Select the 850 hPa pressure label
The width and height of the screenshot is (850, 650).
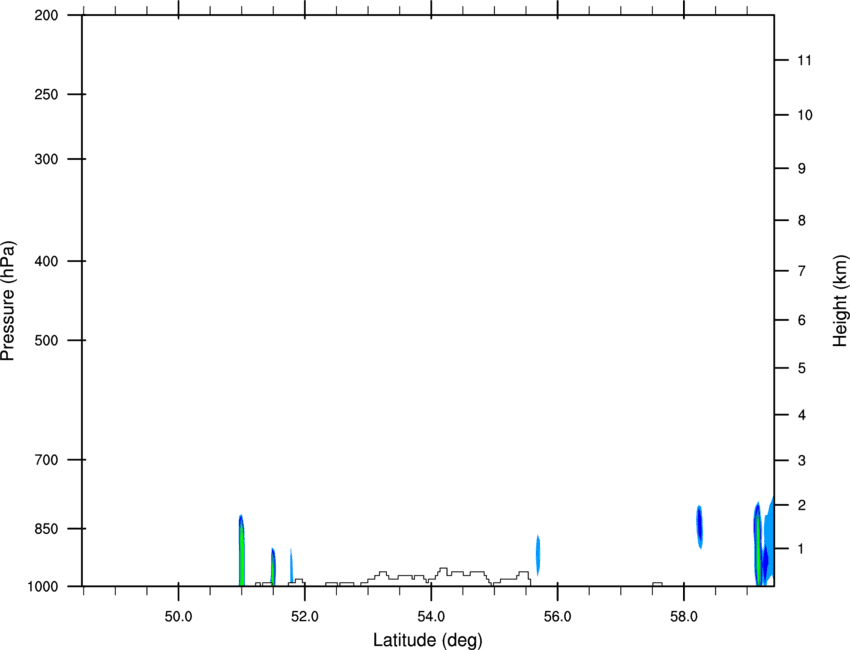pos(46,528)
